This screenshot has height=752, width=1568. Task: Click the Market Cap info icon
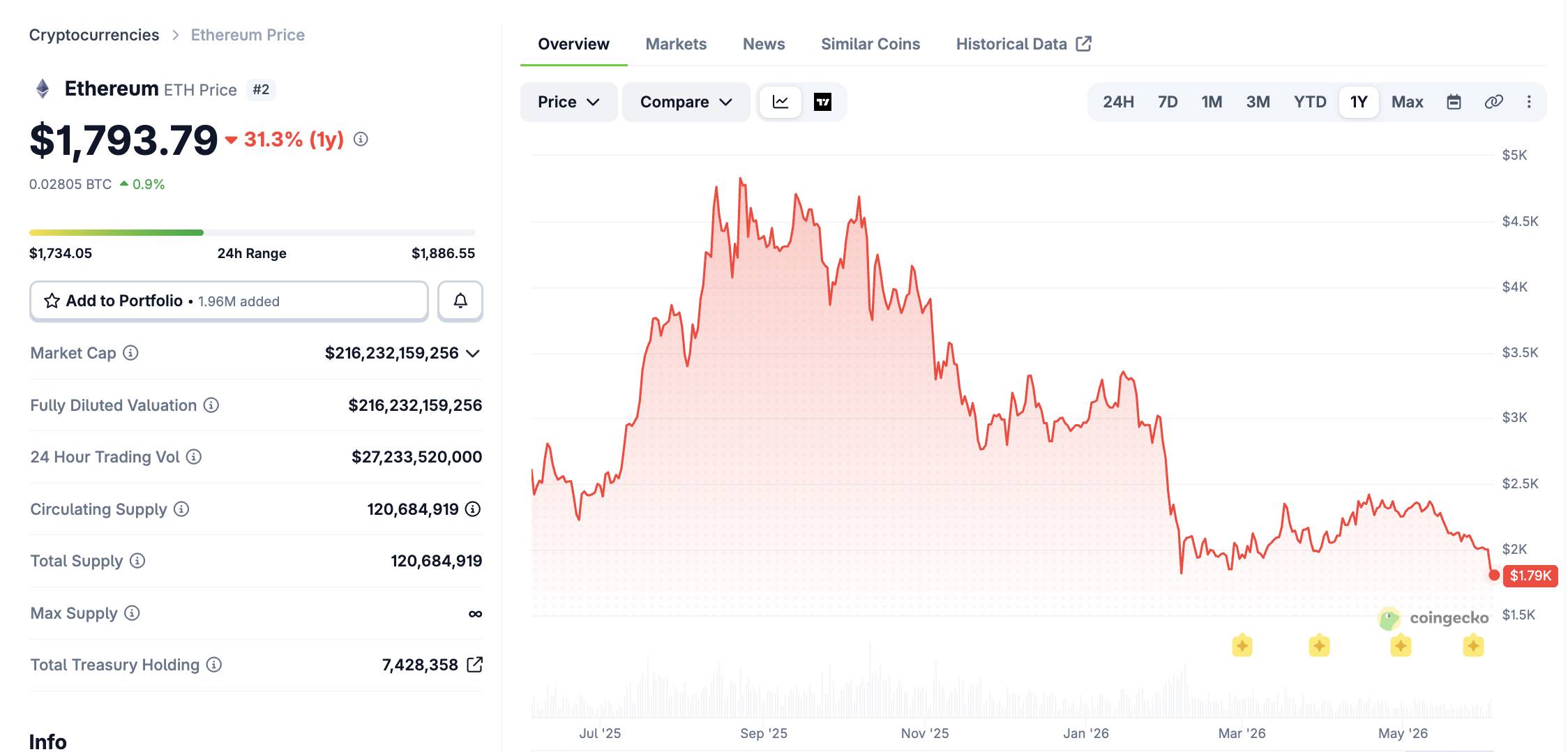pos(130,352)
